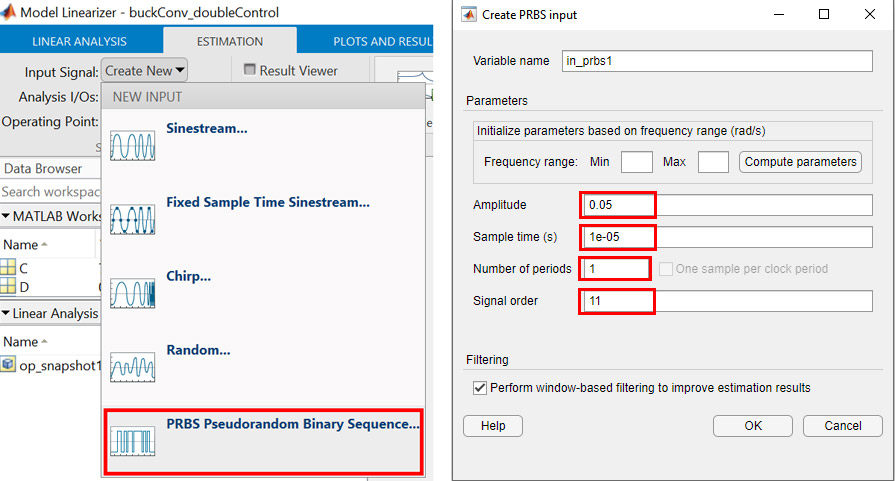Choose PRBS Pseudorandom Binary Sequence icon
895x481 pixels.
133,441
